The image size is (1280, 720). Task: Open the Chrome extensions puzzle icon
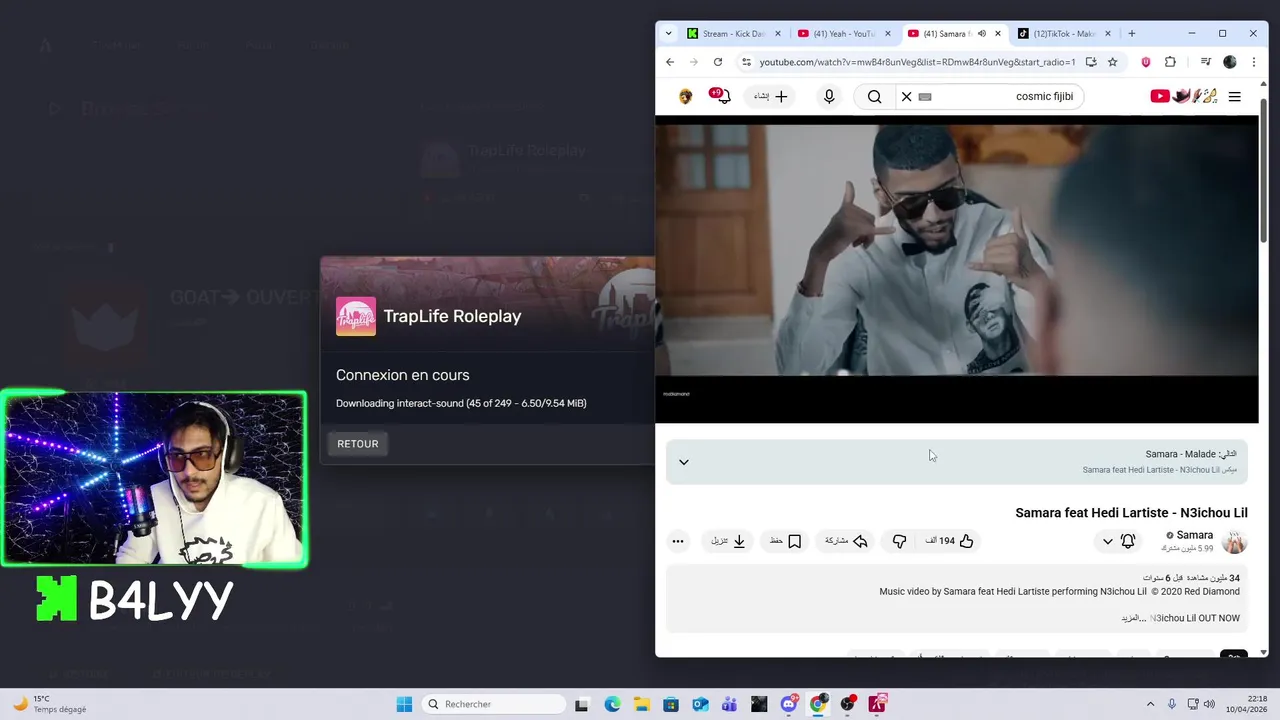1170,62
